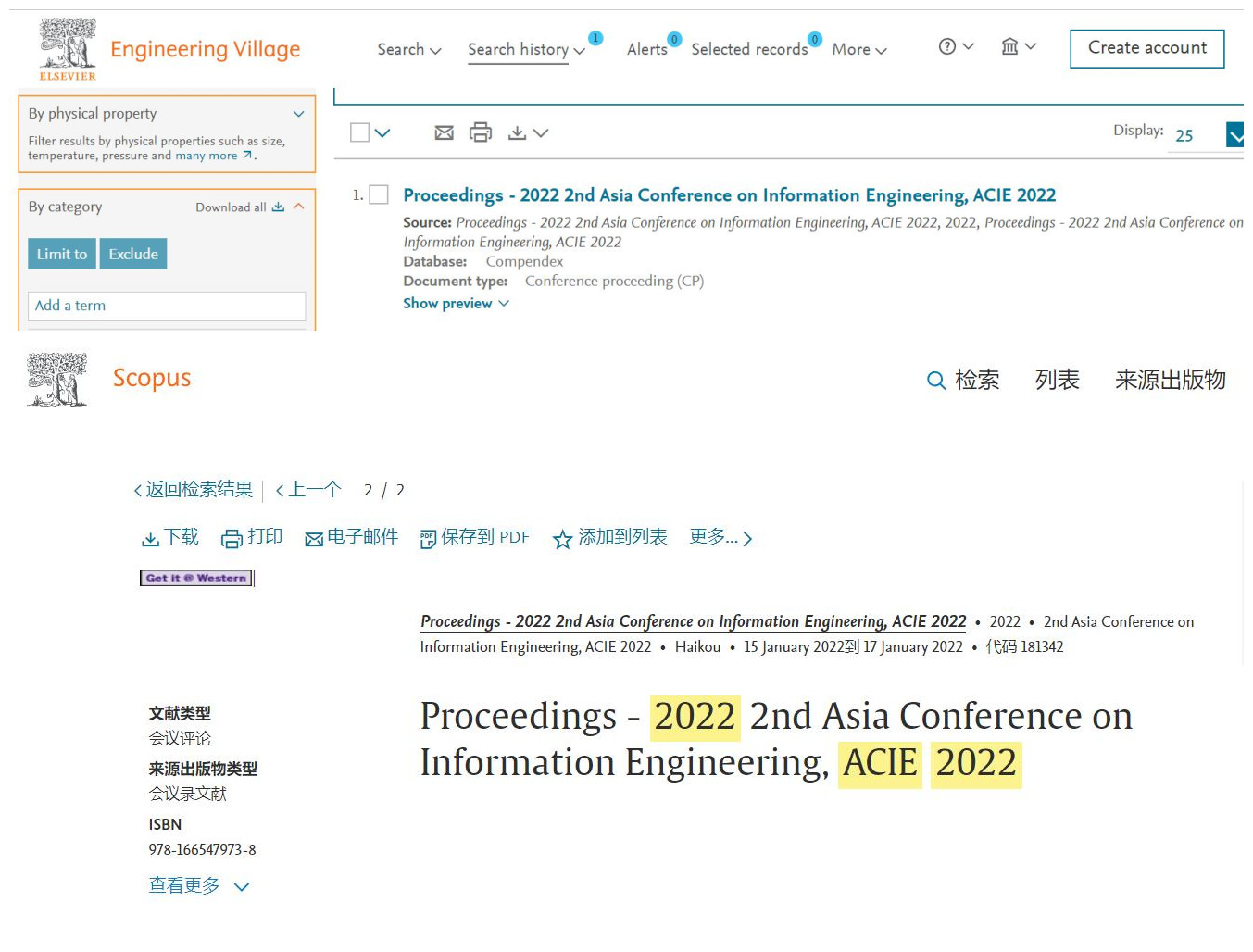The height and width of the screenshot is (952, 1253).
Task: Open Scopus 来源出版物 navigation item
Action: [1171, 380]
